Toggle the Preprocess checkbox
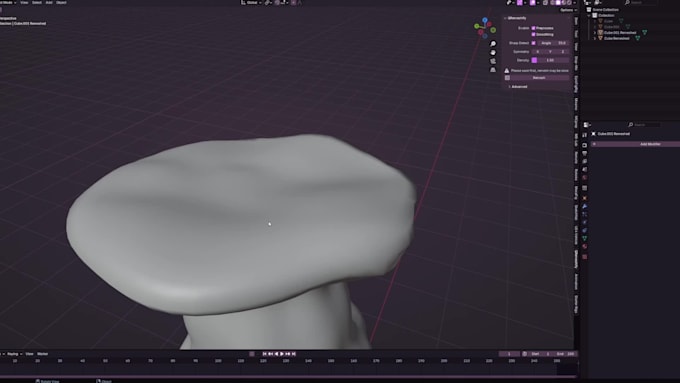The height and width of the screenshot is (383, 680). click(533, 28)
